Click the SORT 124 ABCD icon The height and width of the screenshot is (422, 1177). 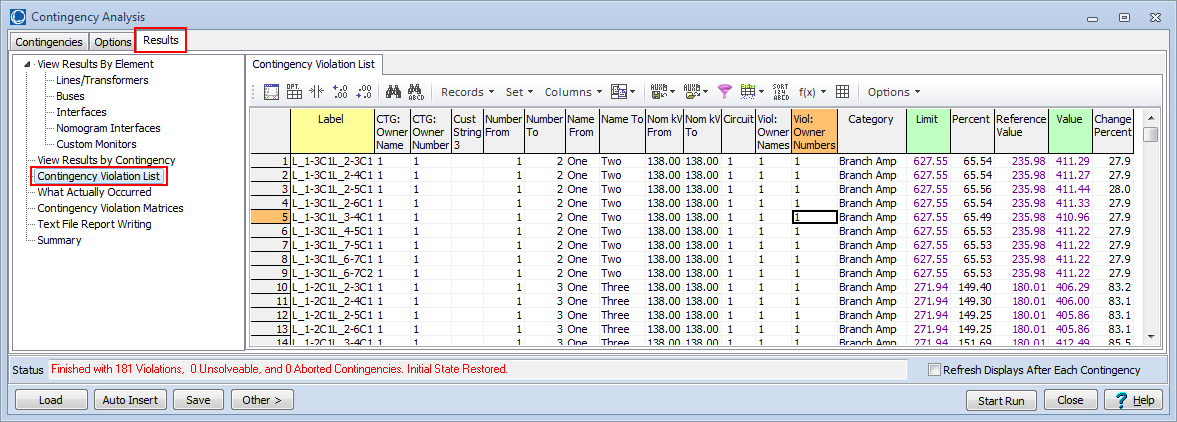(781, 92)
